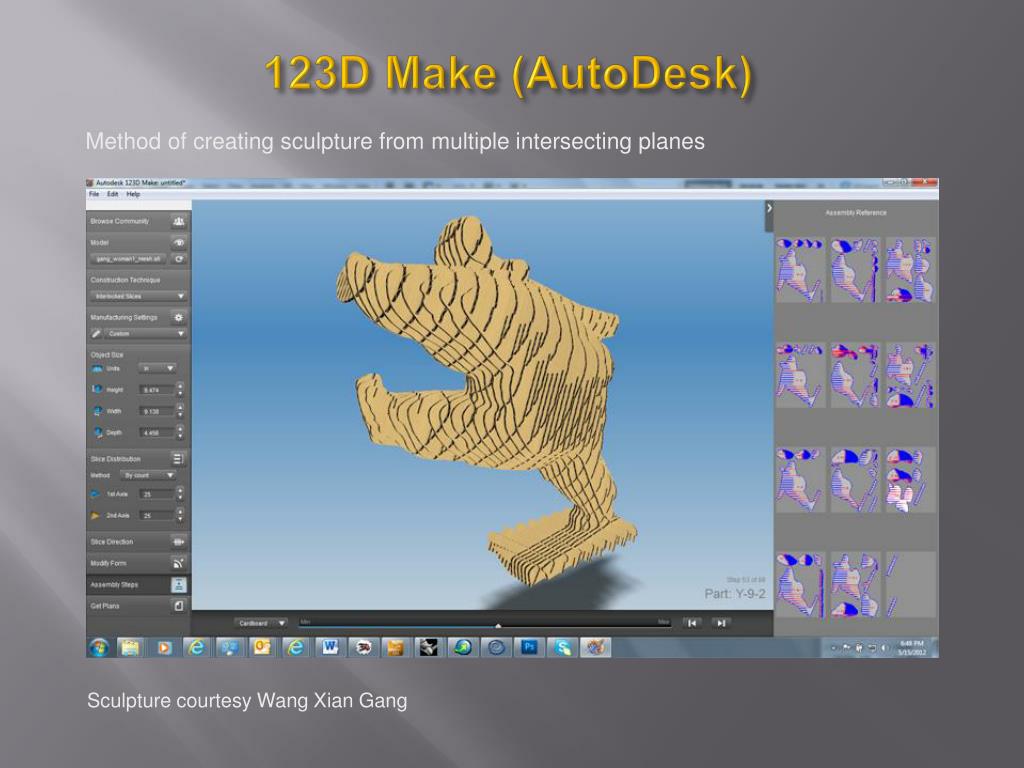1024x768 pixels.
Task: Click the 2nd Axis count stepper
Action: pyautogui.click(x=180, y=516)
